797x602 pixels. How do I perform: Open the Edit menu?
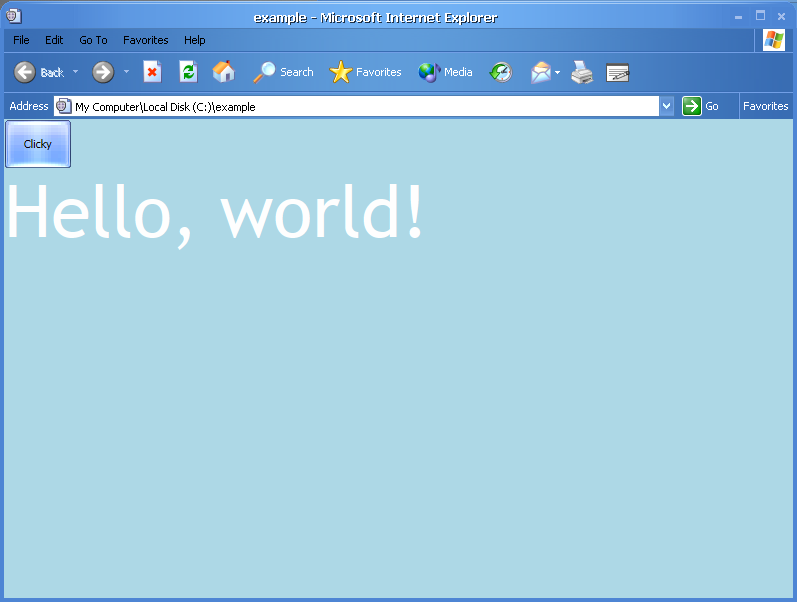54,40
